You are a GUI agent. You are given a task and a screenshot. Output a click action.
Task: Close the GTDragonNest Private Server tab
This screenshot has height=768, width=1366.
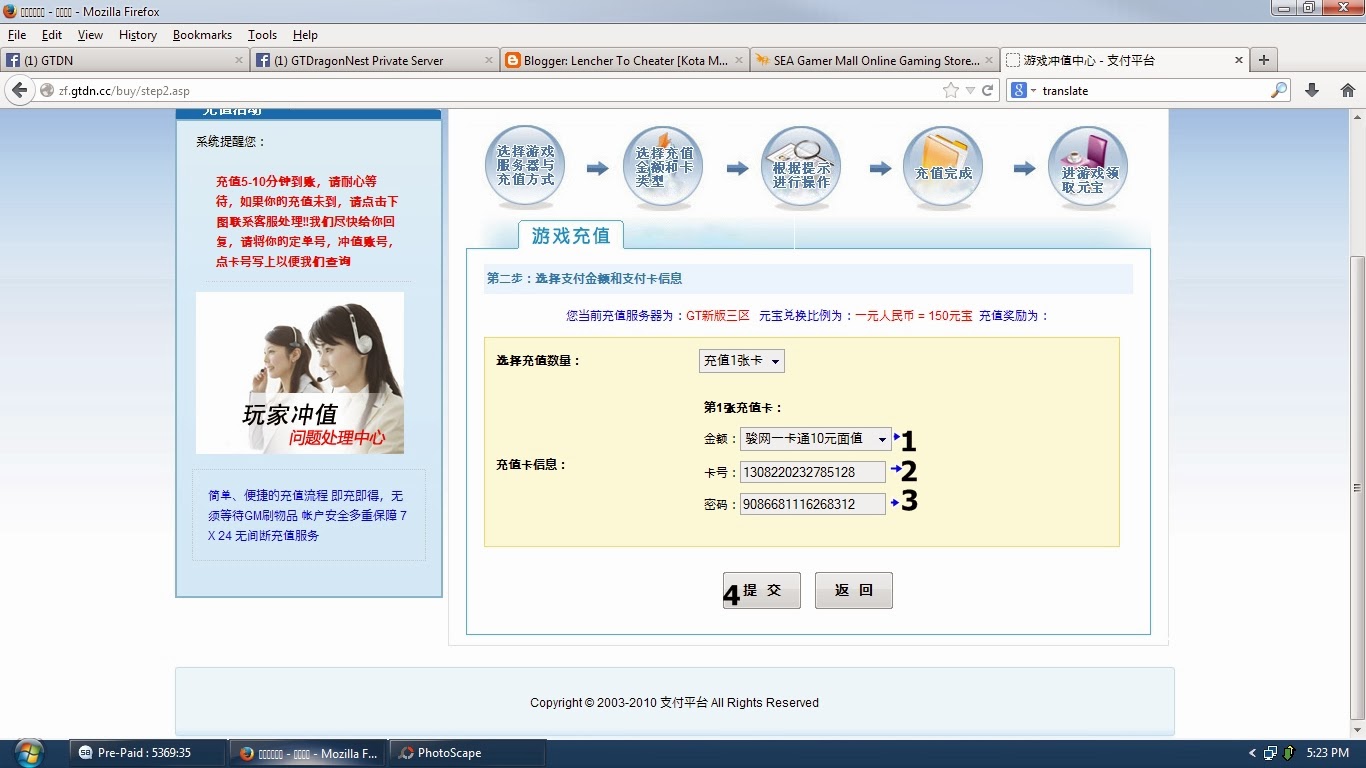click(489, 60)
